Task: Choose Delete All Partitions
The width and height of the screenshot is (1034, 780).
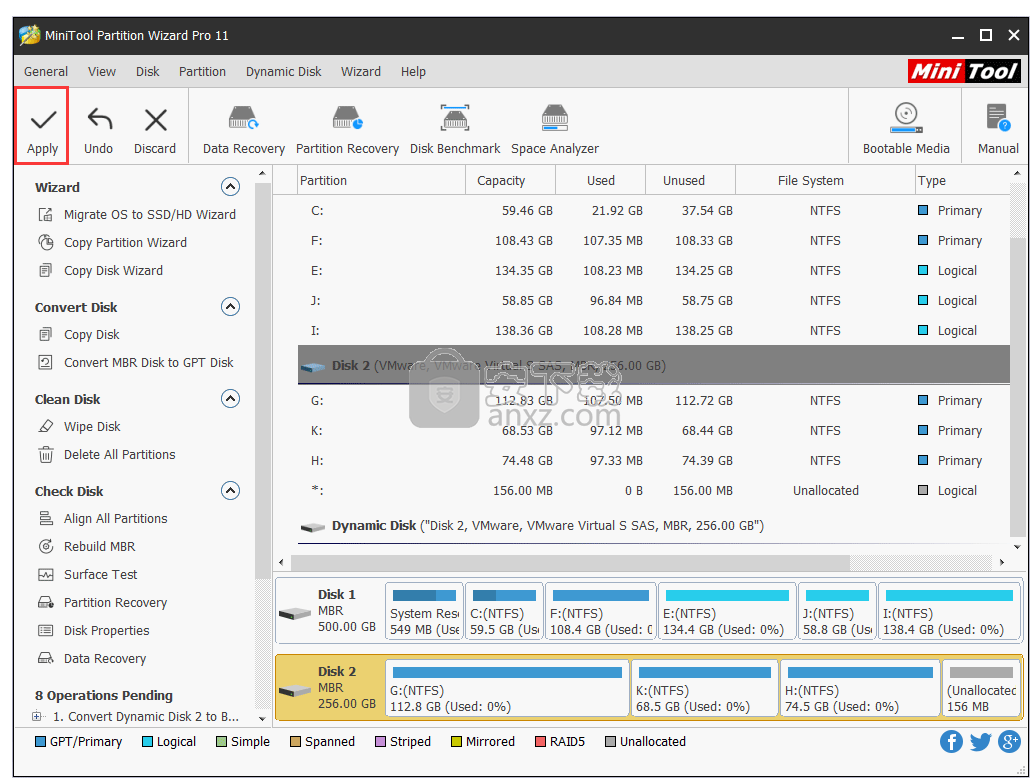Action: tap(106, 454)
